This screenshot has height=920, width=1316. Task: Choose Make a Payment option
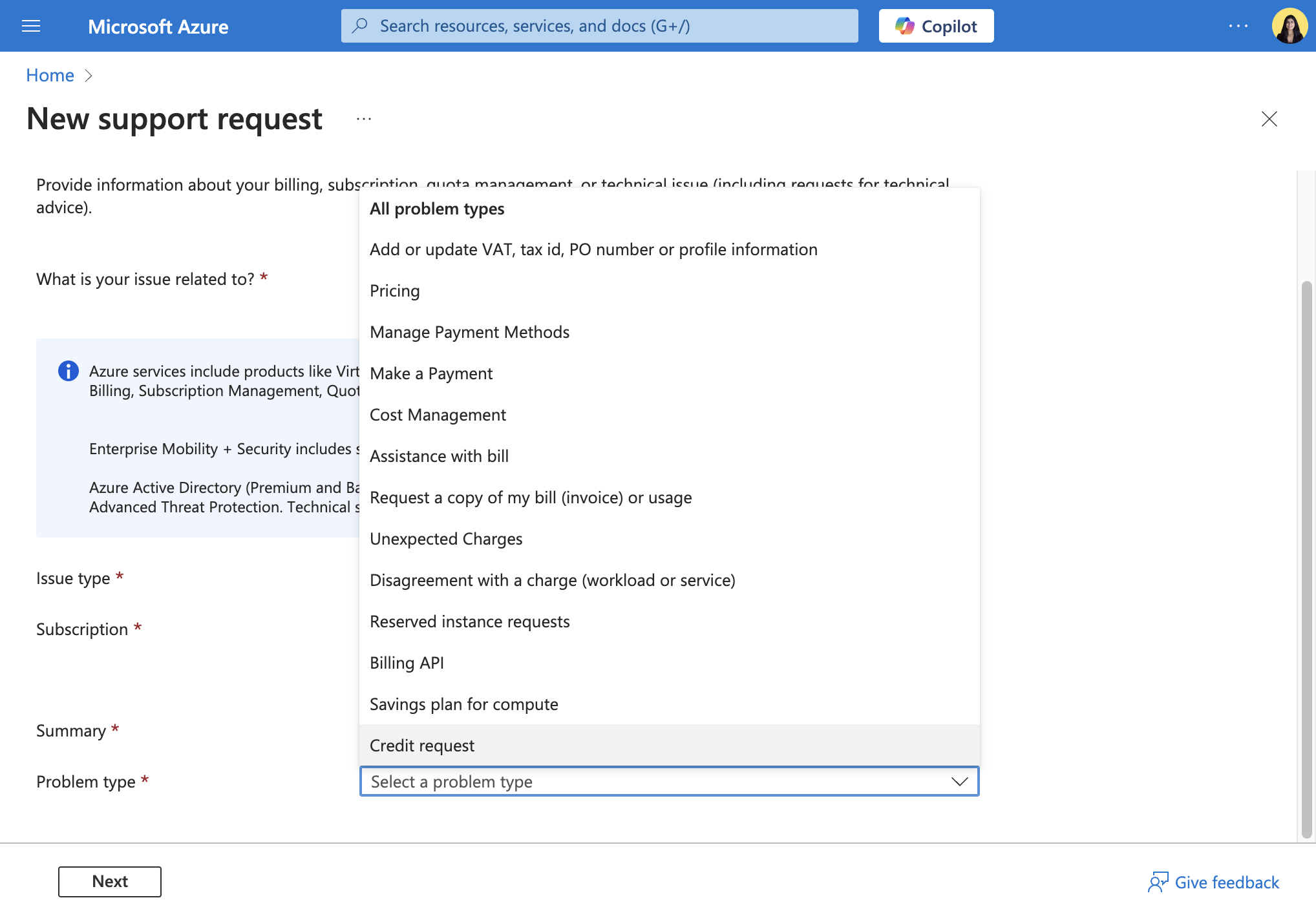pyautogui.click(x=669, y=373)
